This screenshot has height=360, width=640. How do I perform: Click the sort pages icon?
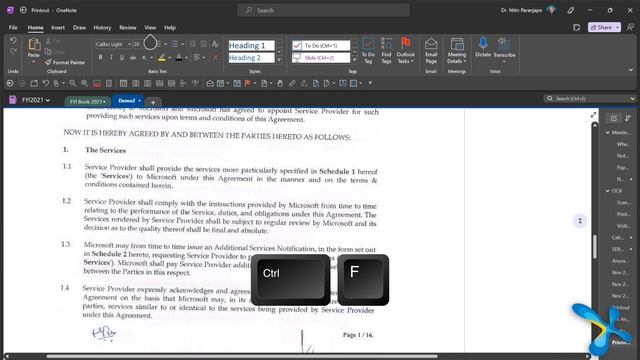click(628, 118)
